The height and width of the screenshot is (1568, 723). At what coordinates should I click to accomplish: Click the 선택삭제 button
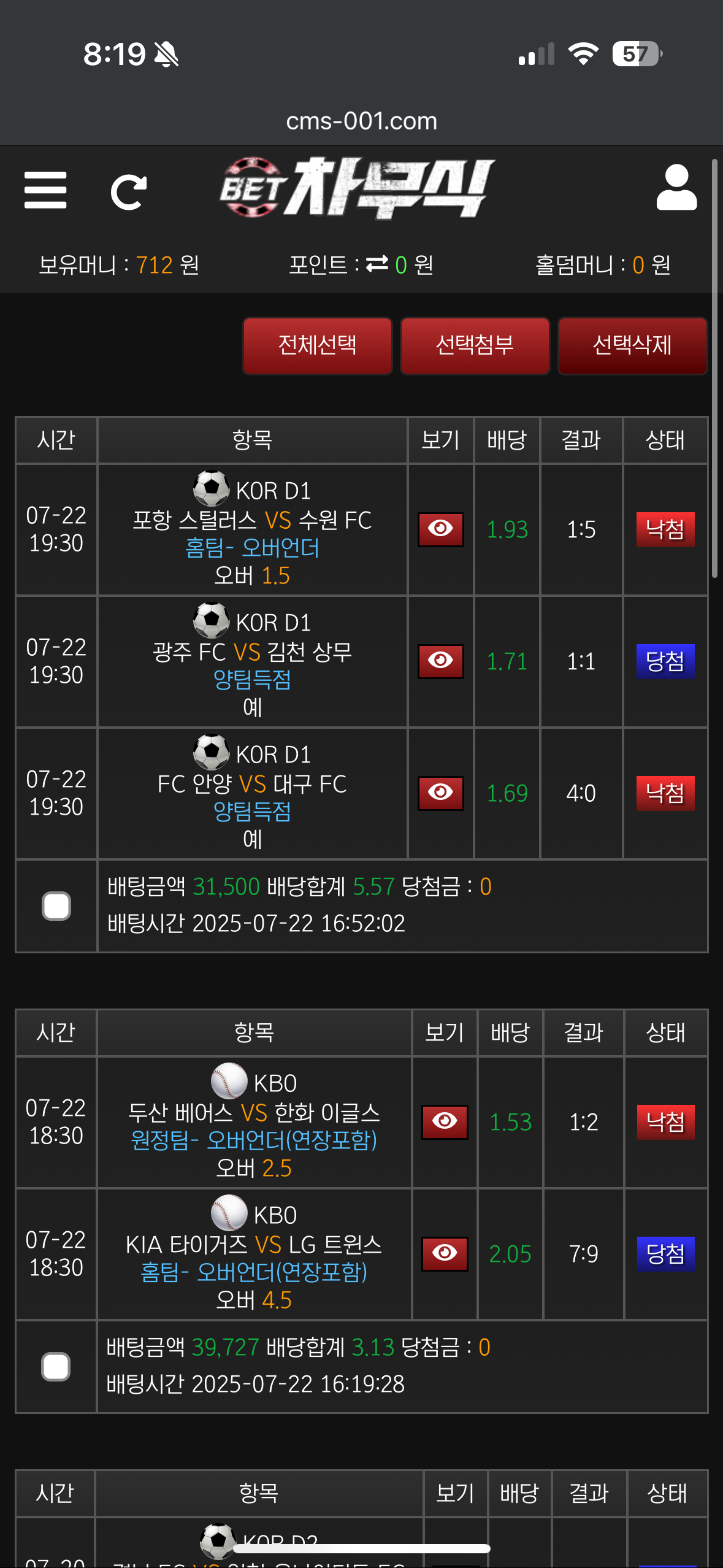click(x=632, y=345)
